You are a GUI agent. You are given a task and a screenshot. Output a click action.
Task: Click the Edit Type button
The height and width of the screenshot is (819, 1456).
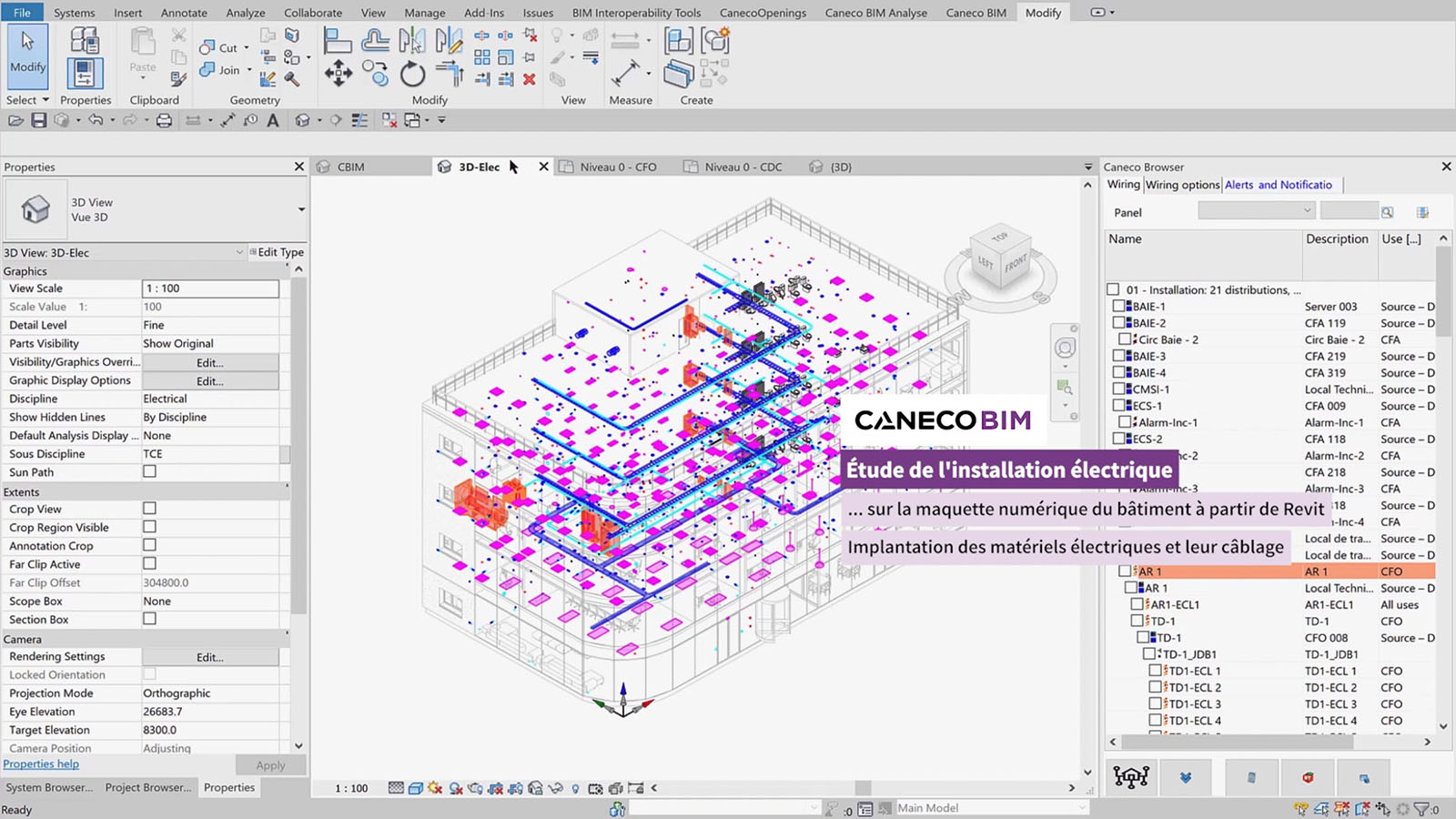point(277,252)
